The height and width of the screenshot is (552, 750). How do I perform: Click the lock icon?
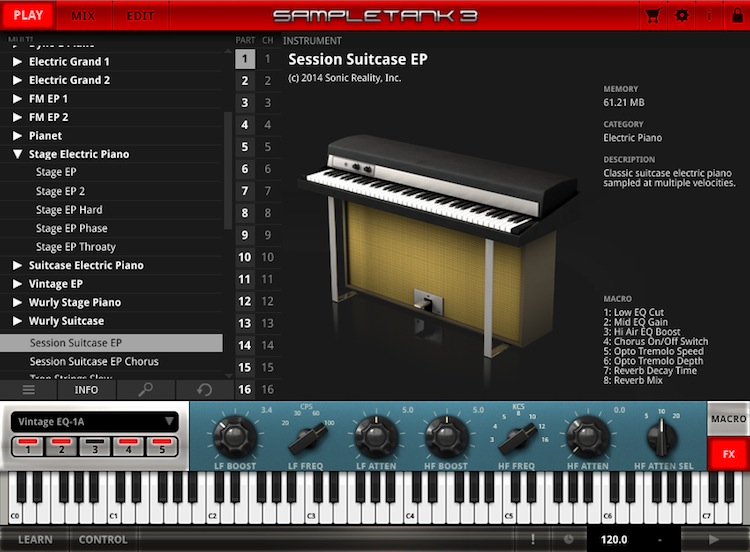[737, 15]
